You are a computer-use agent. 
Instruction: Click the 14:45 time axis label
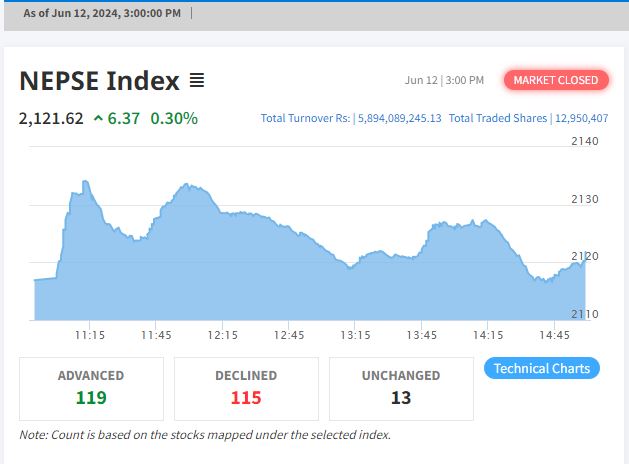pyautogui.click(x=554, y=335)
